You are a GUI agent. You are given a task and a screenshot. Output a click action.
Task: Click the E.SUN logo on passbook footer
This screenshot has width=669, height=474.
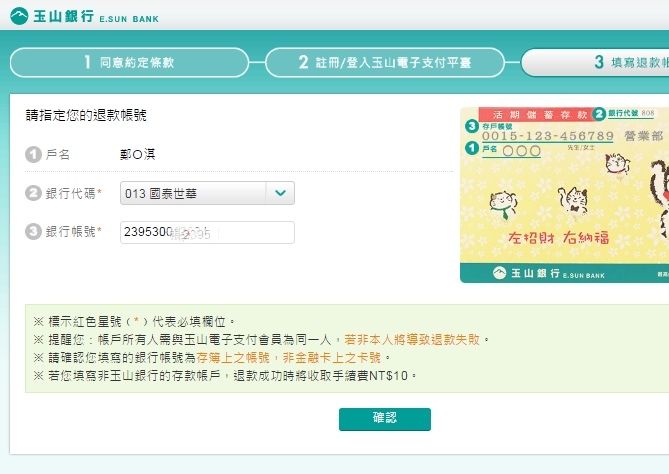pyautogui.click(x=549, y=273)
